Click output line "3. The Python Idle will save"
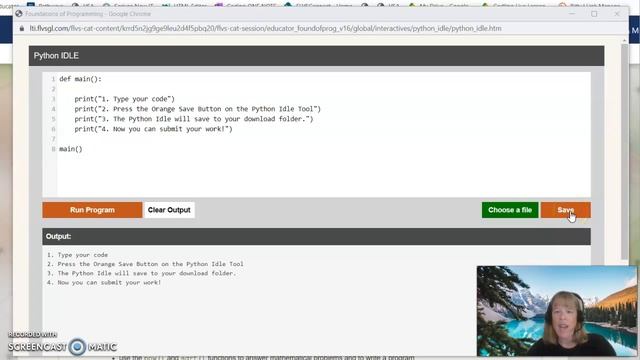The width and height of the screenshot is (640, 360). click(x=141, y=273)
